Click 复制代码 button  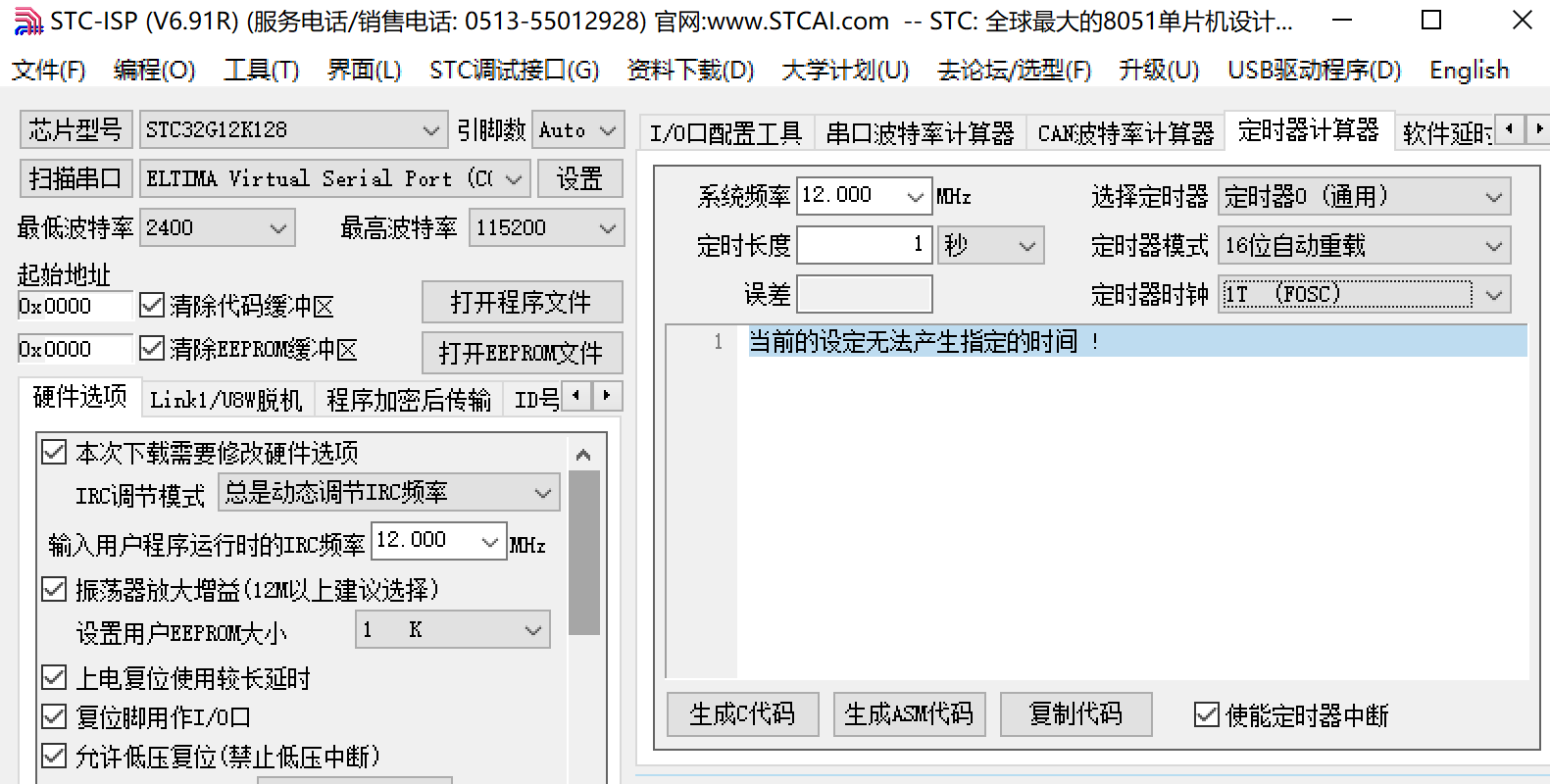point(1075,713)
